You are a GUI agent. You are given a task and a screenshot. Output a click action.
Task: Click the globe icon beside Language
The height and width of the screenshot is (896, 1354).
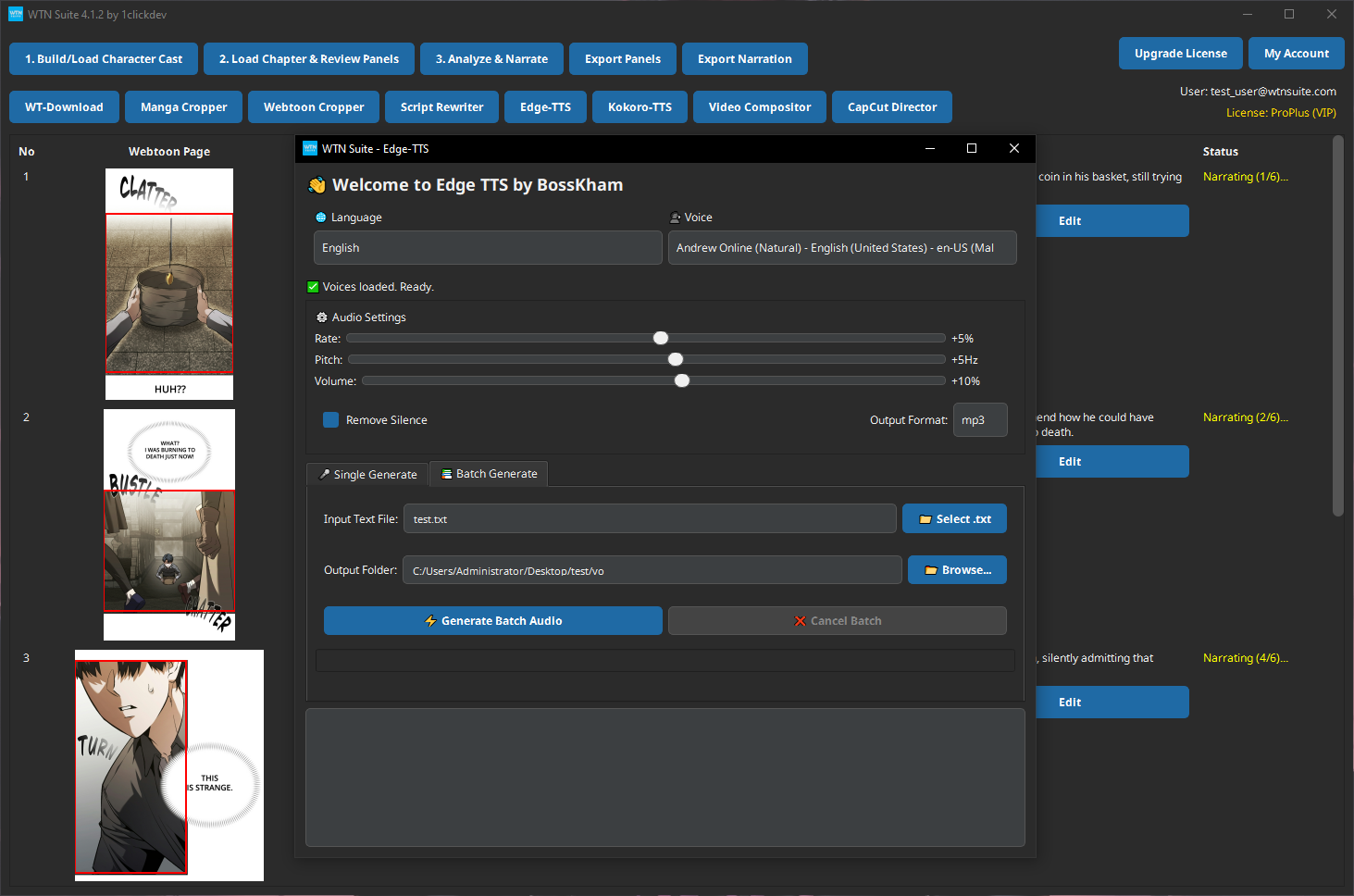[x=319, y=217]
